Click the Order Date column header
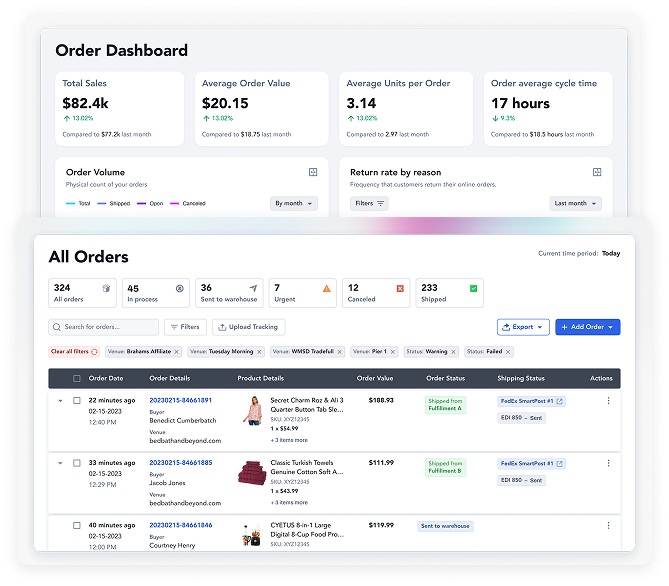 pos(106,378)
